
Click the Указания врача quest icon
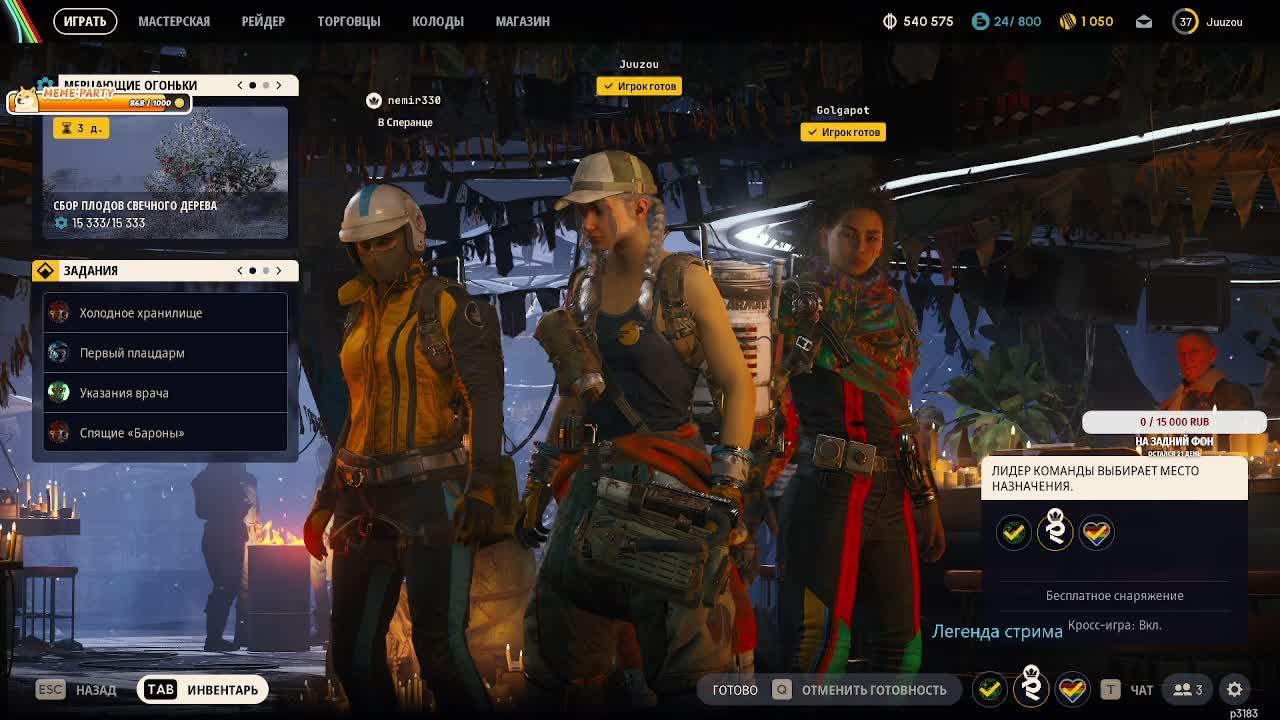(x=59, y=393)
